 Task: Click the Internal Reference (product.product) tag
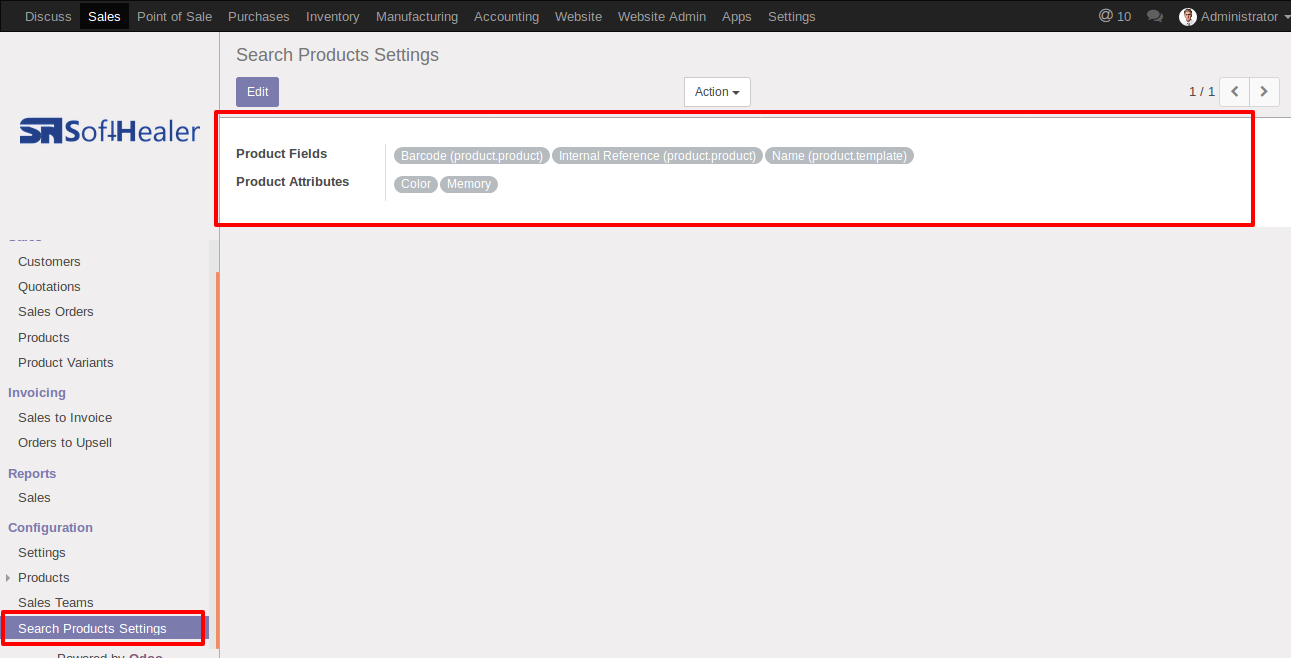coord(657,156)
